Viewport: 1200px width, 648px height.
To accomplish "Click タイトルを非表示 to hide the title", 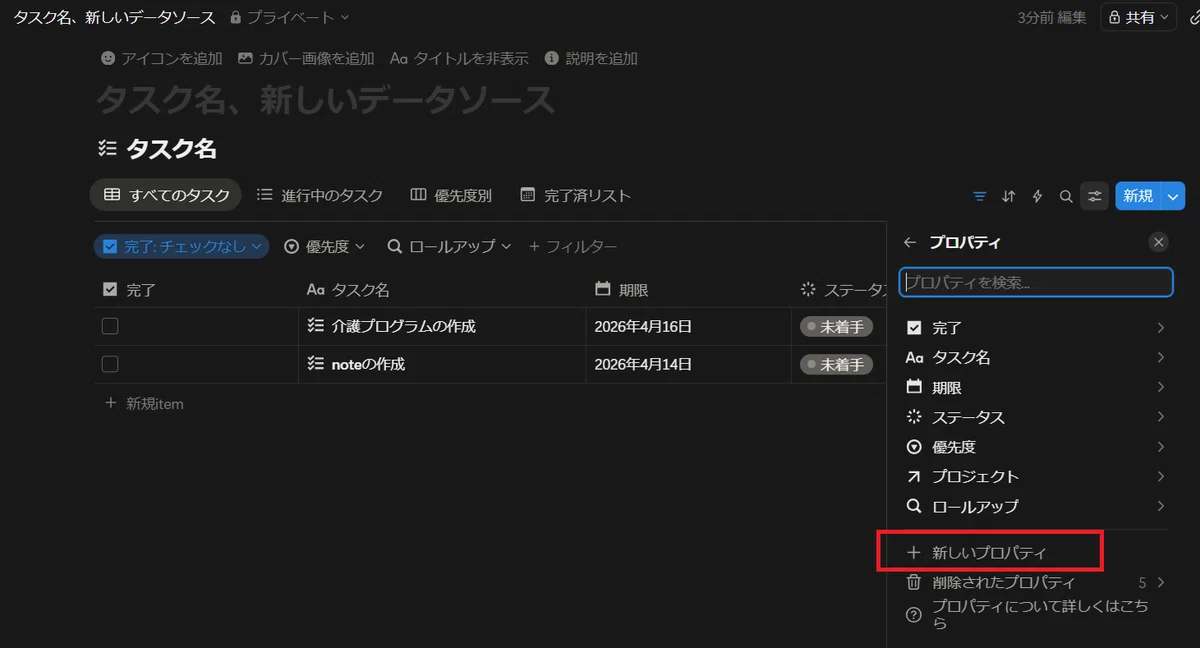I will pyautogui.click(x=459, y=58).
